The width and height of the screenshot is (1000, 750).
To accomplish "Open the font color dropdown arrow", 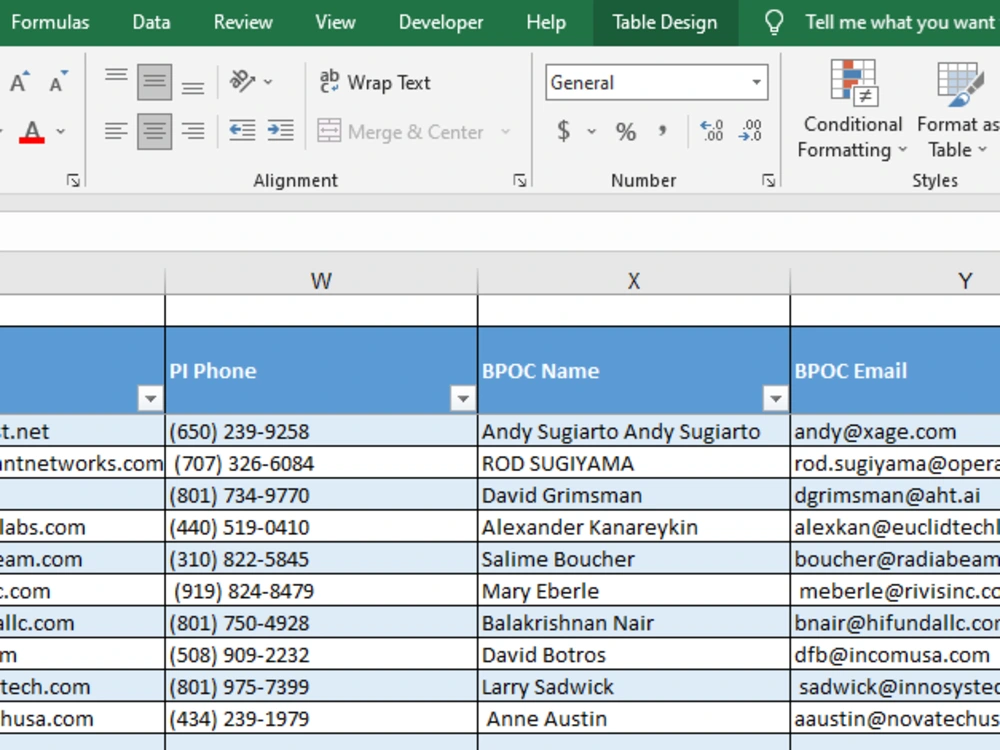I will point(61,132).
